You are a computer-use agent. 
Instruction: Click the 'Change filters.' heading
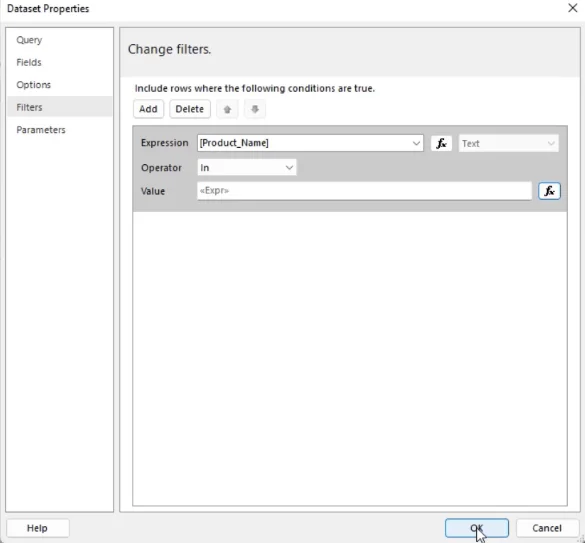(169, 49)
